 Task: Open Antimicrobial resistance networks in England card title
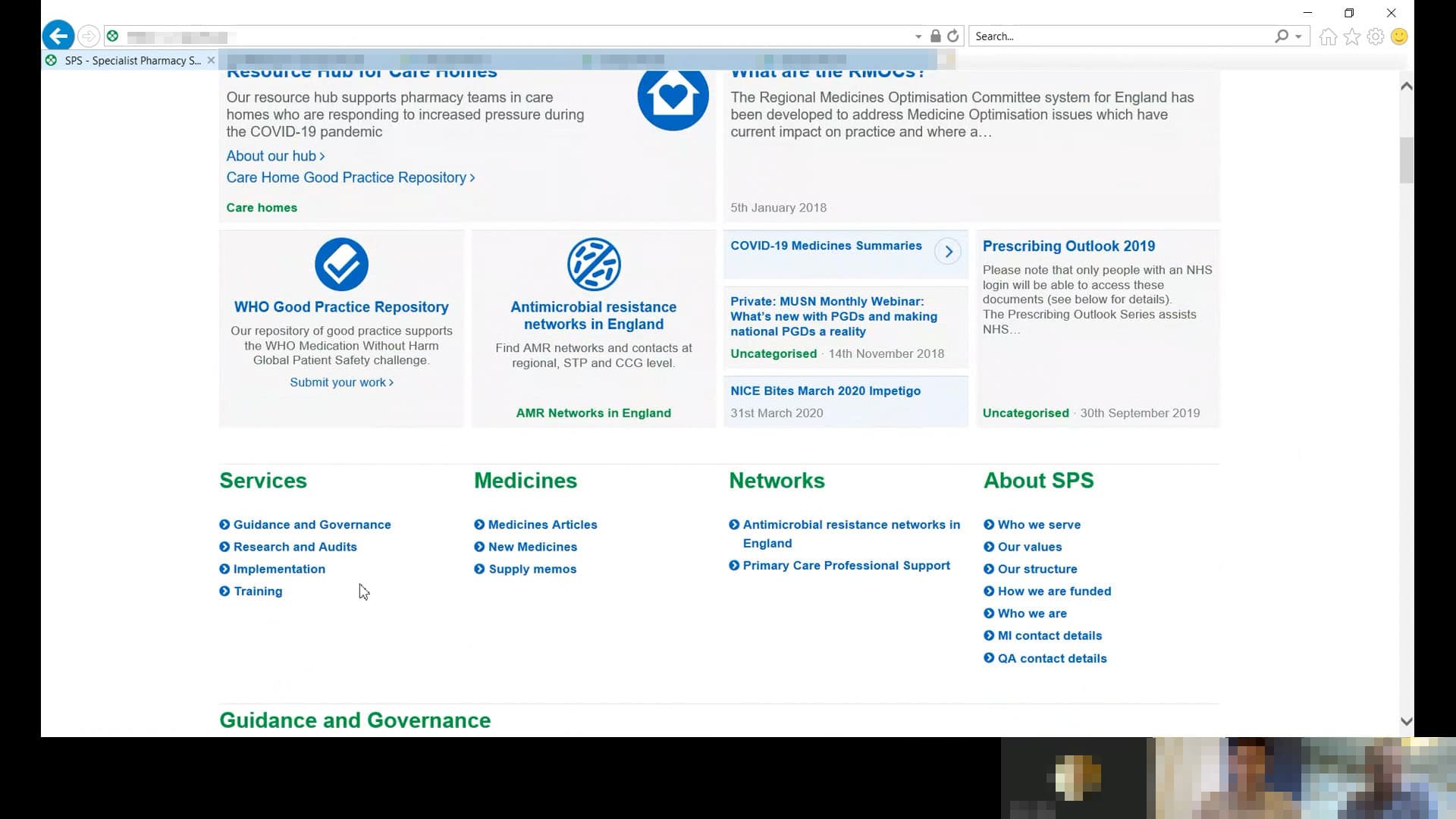click(x=594, y=315)
